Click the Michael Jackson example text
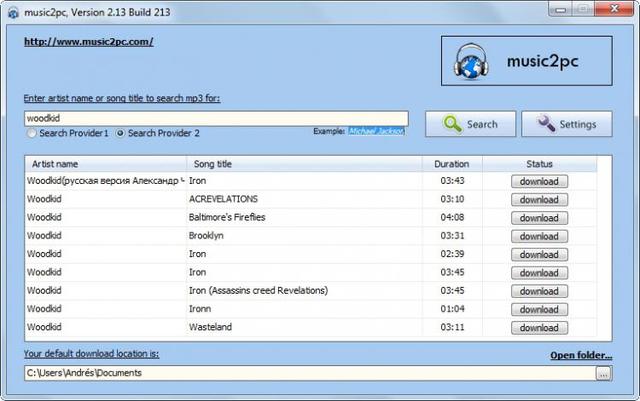The width and height of the screenshot is (640, 401). pyautogui.click(x=376, y=131)
